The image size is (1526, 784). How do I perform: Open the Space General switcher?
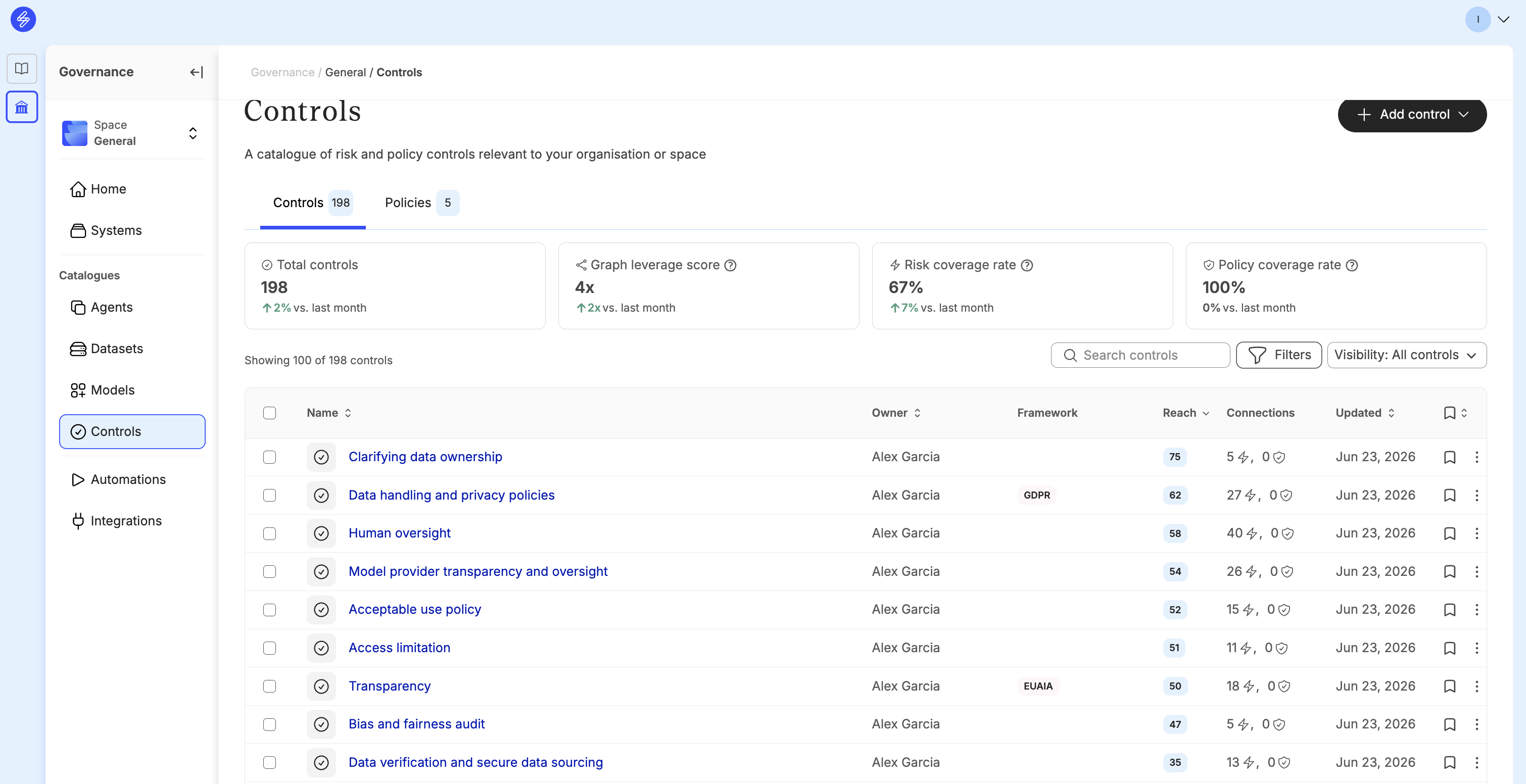(x=131, y=133)
